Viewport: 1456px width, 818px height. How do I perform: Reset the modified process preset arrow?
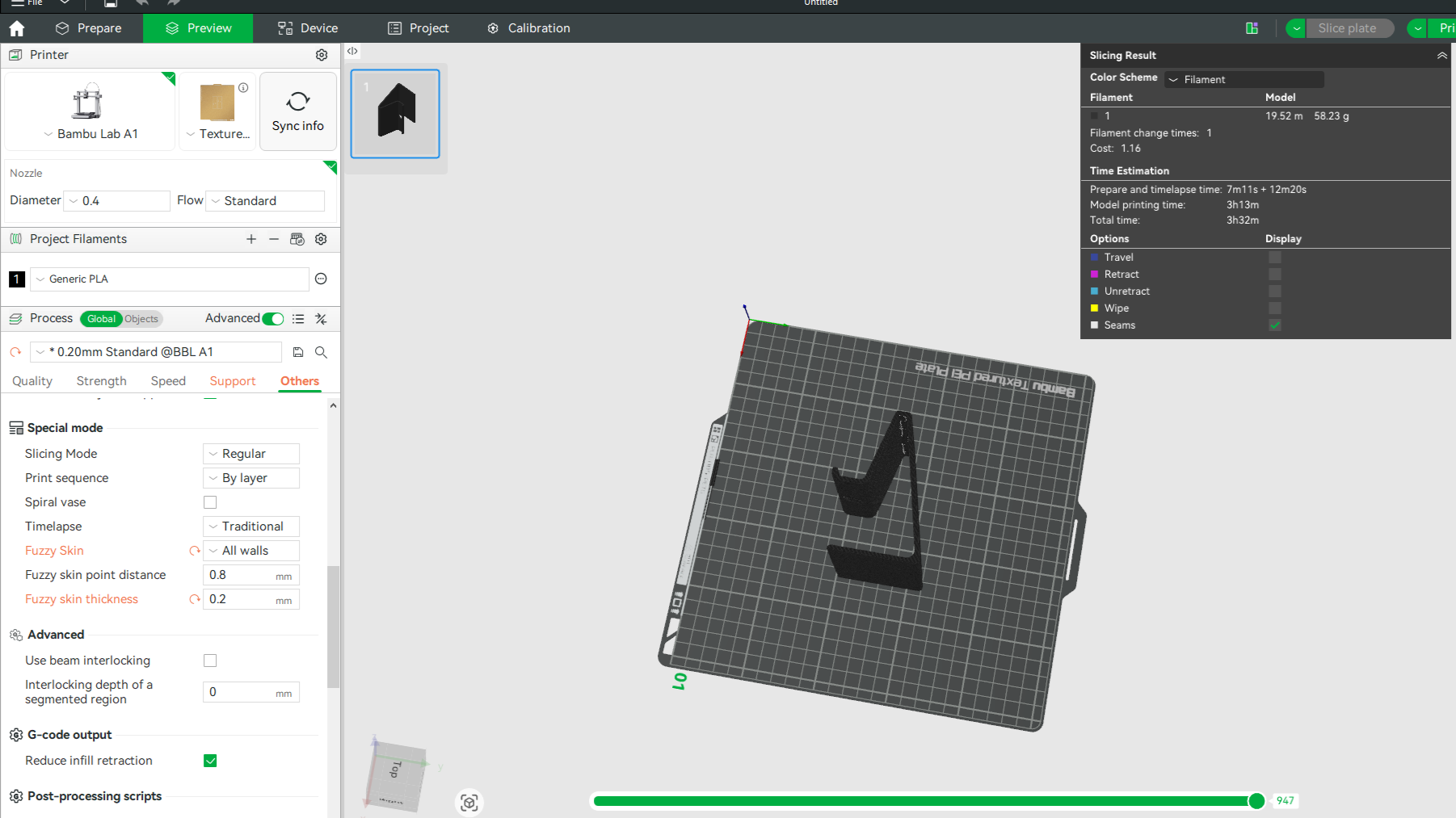click(x=15, y=352)
